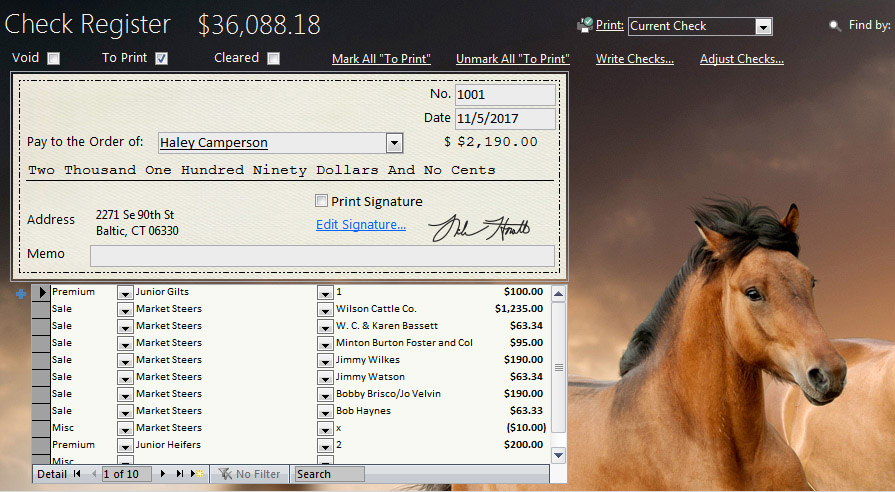Open the Pay to the Order of dropdown

[394, 143]
